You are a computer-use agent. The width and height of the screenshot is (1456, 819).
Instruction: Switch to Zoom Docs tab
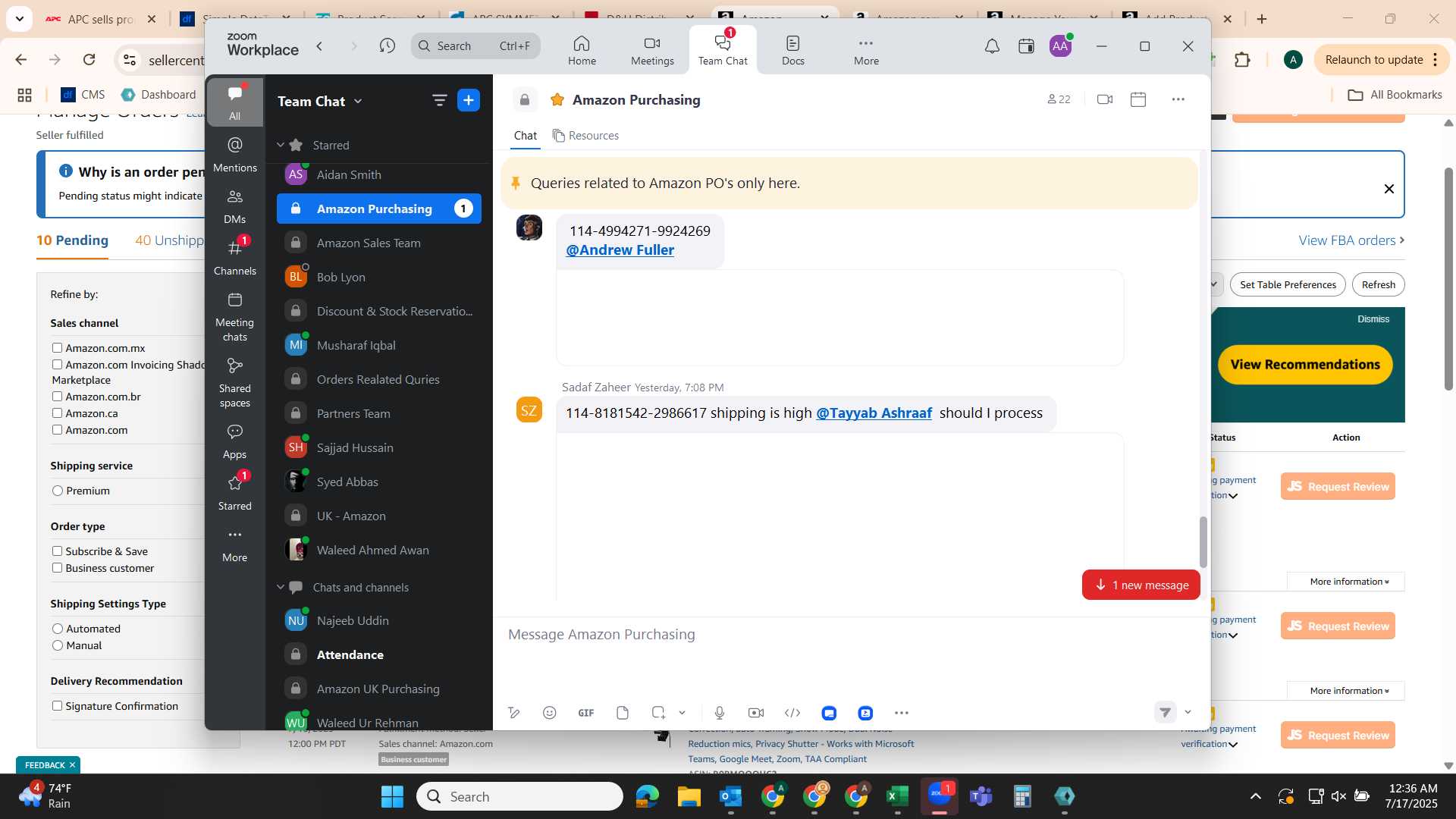coord(792,50)
